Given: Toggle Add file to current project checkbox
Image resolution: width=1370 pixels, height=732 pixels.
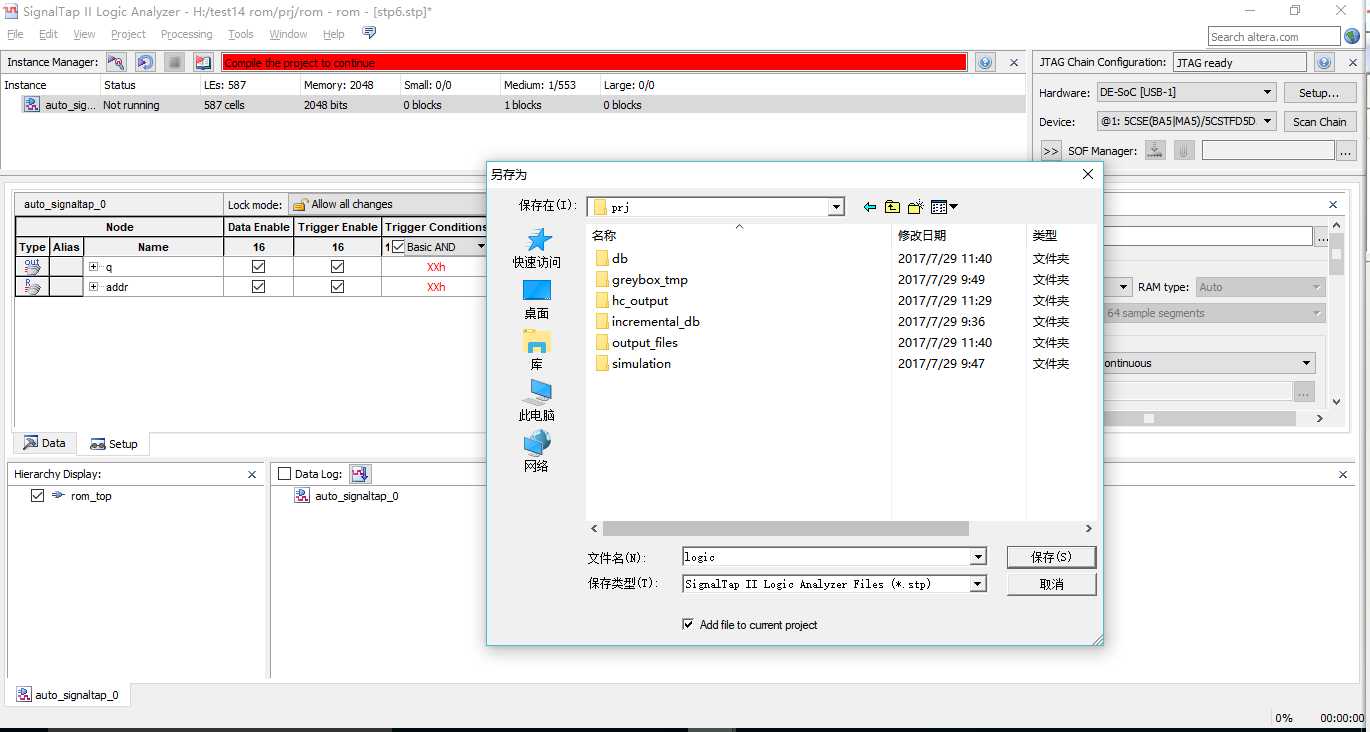Looking at the screenshot, I should (688, 624).
